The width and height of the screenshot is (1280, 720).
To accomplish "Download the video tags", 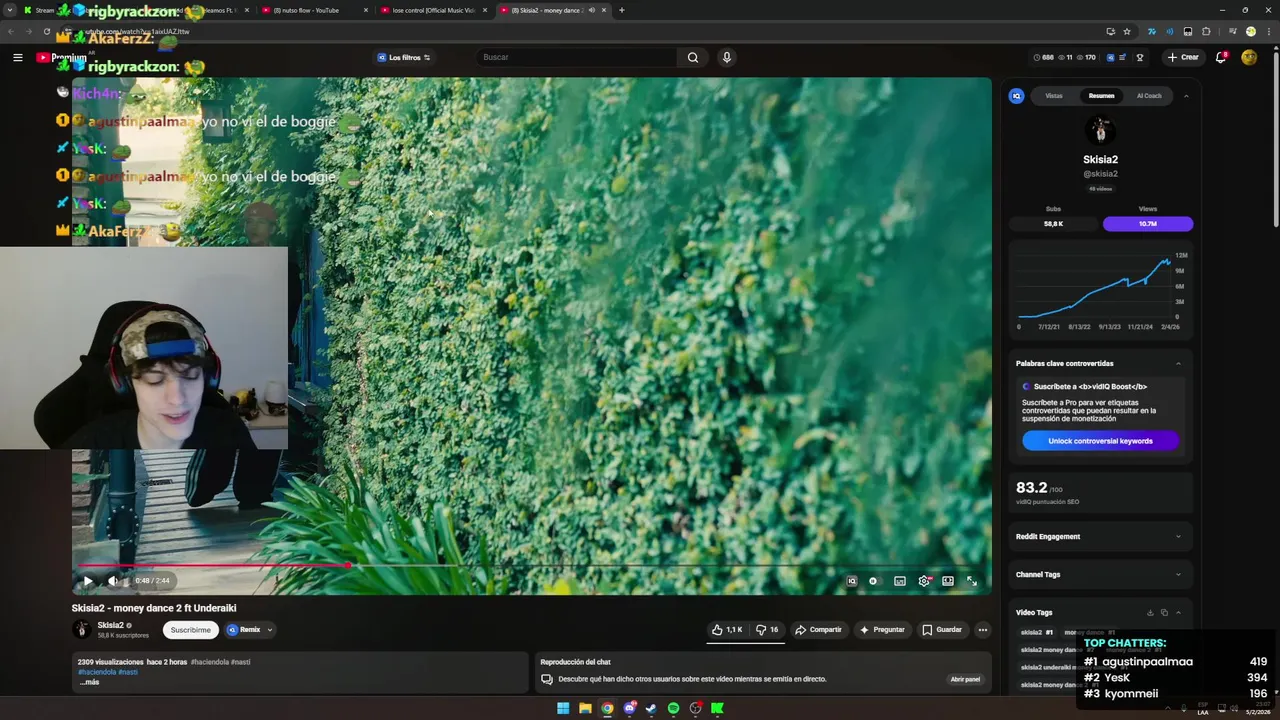I will coord(1150,613).
